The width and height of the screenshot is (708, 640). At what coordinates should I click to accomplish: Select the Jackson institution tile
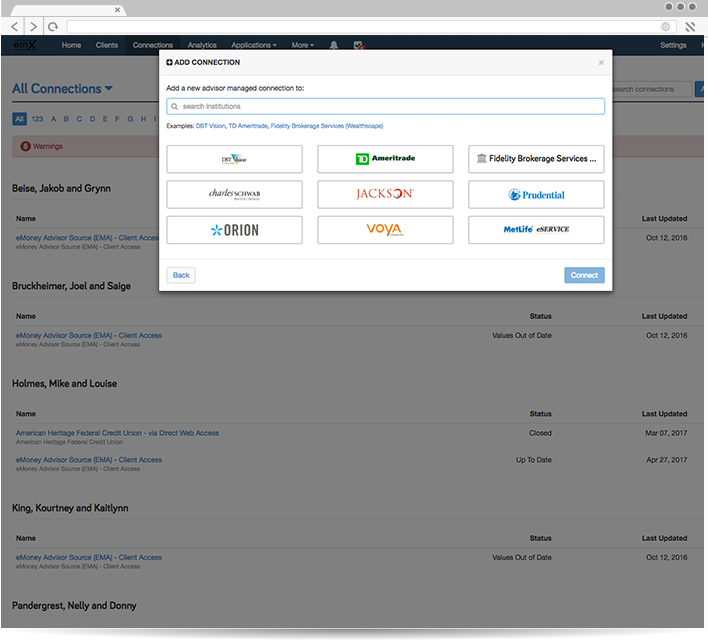pos(385,194)
